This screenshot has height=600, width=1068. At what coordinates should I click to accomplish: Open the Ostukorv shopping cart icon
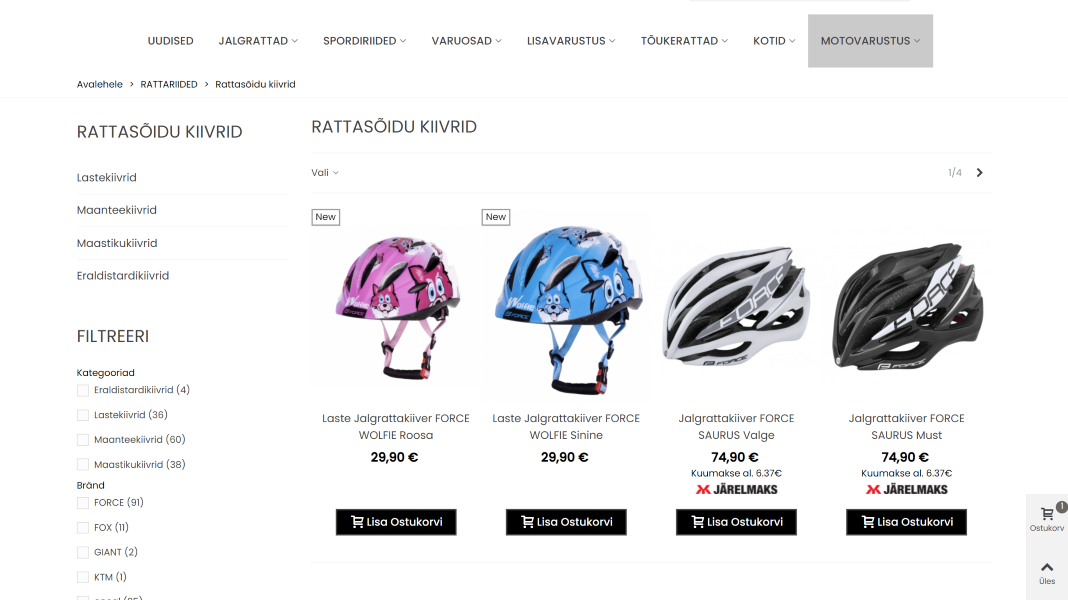click(x=1047, y=518)
